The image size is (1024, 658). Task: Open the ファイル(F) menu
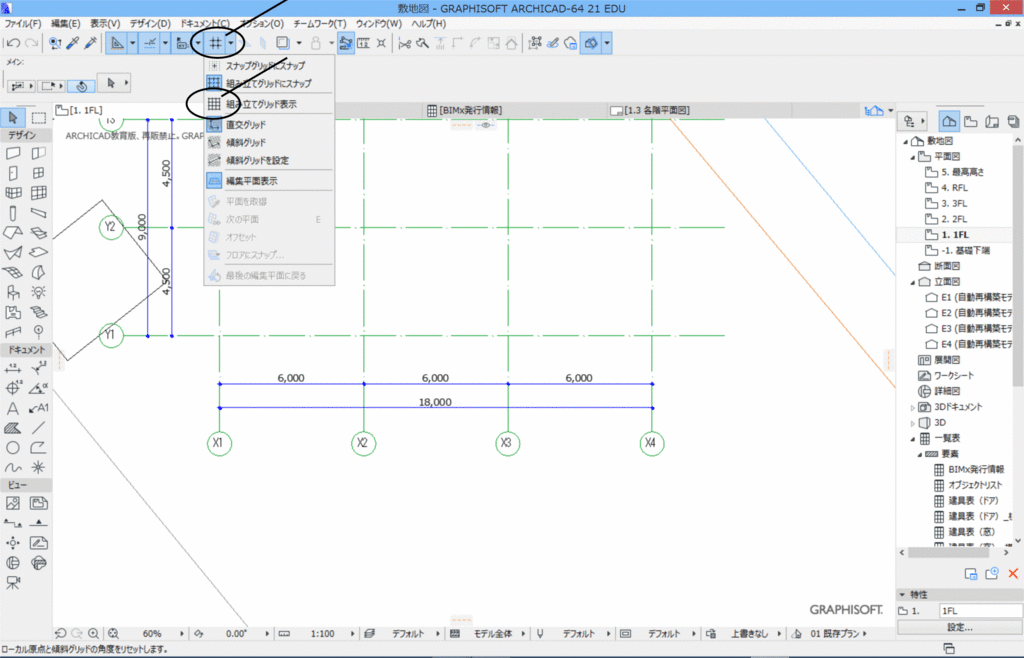point(23,24)
